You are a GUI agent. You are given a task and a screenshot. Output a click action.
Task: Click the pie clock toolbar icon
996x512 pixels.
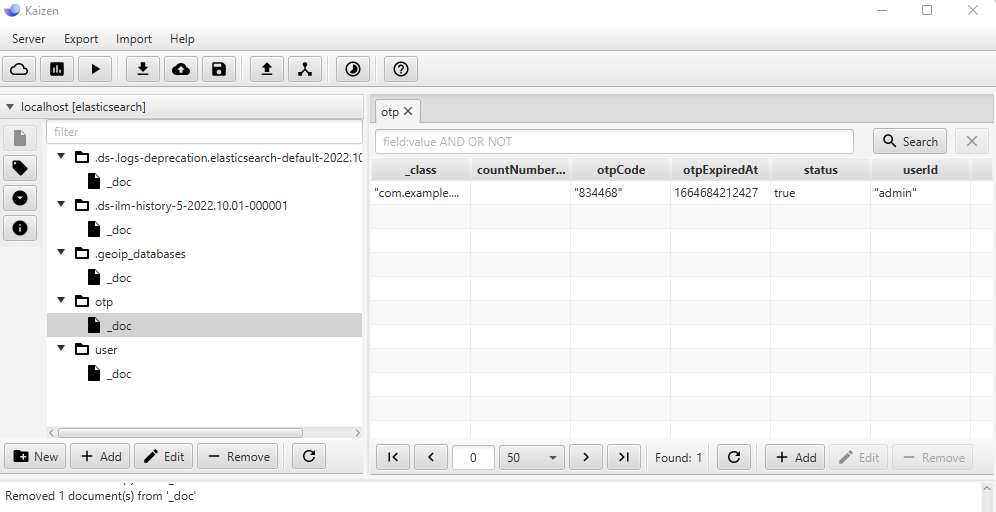pos(353,69)
